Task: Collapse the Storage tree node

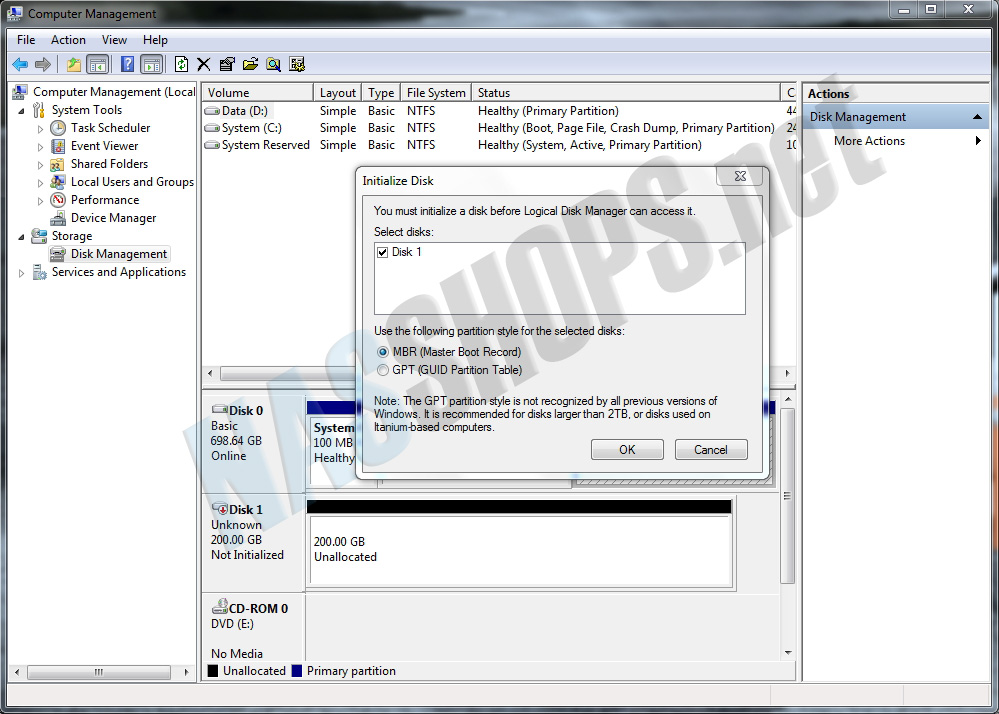Action: coord(22,237)
